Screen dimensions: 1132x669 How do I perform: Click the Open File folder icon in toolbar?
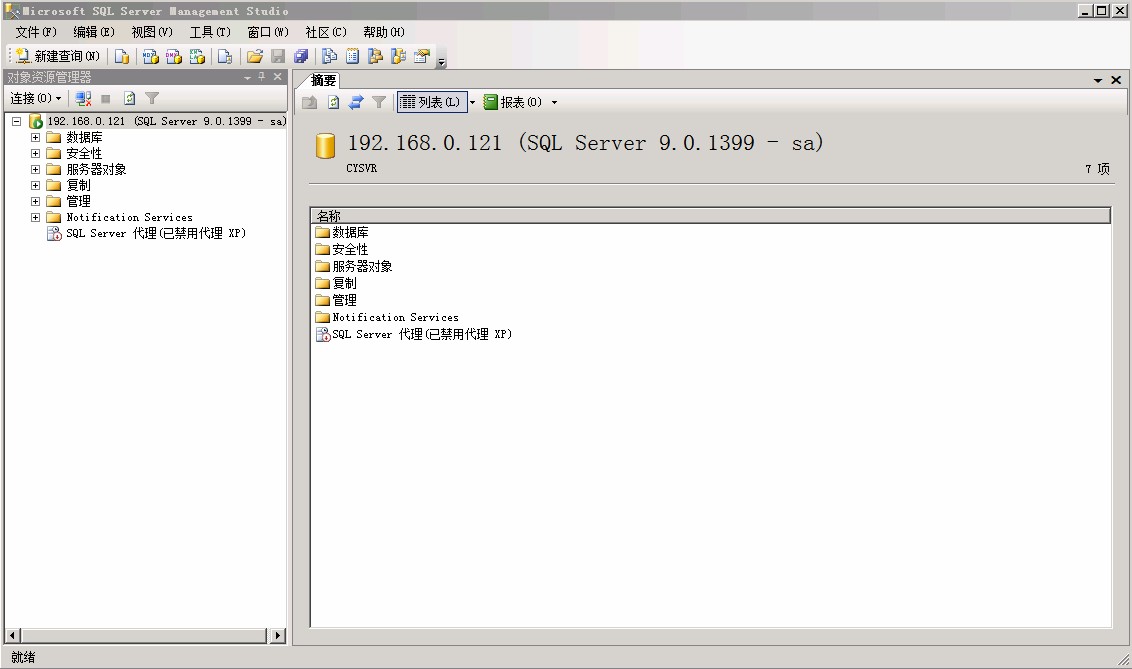pyautogui.click(x=254, y=56)
